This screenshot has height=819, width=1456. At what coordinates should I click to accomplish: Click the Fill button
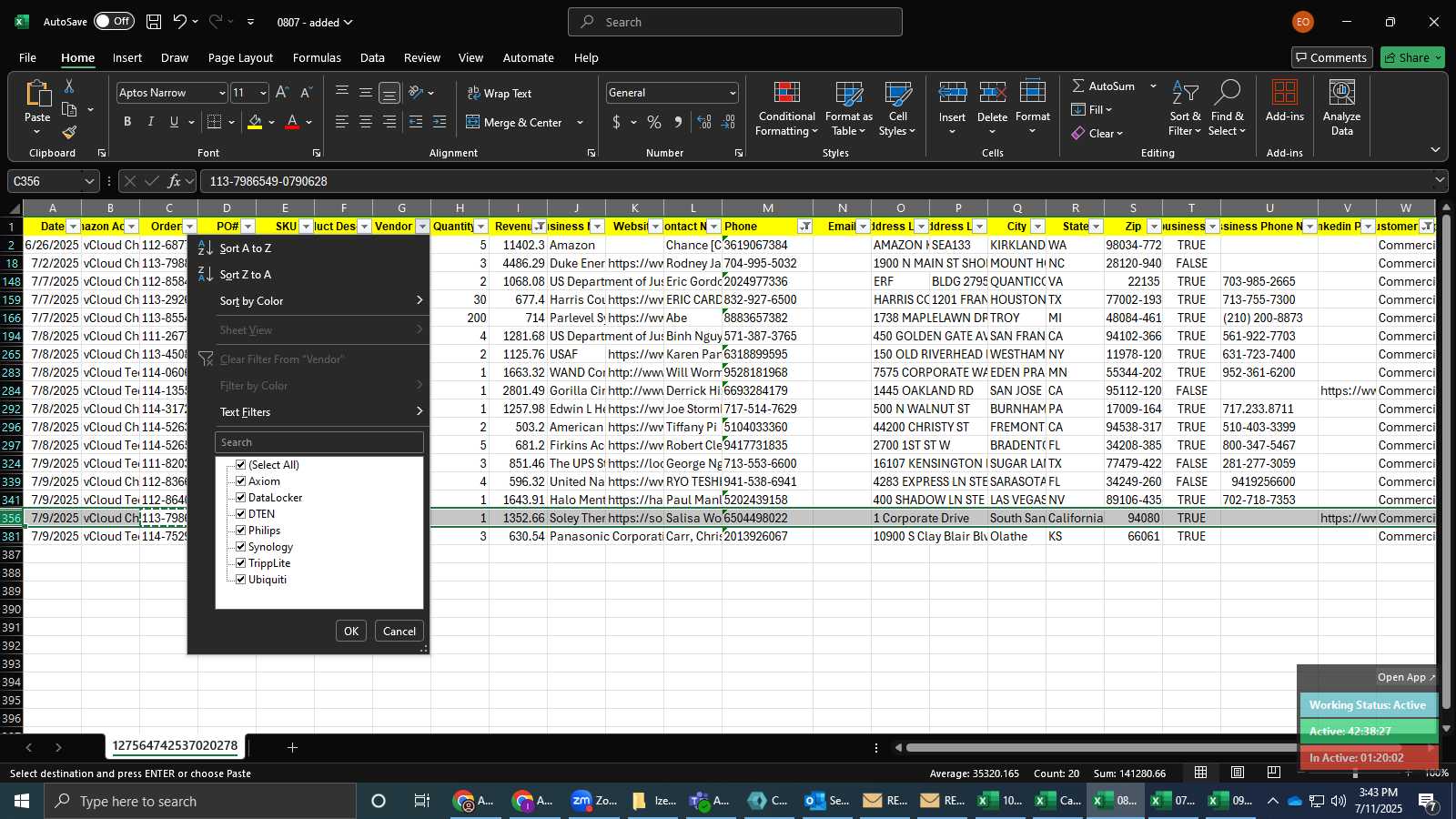point(1092,109)
